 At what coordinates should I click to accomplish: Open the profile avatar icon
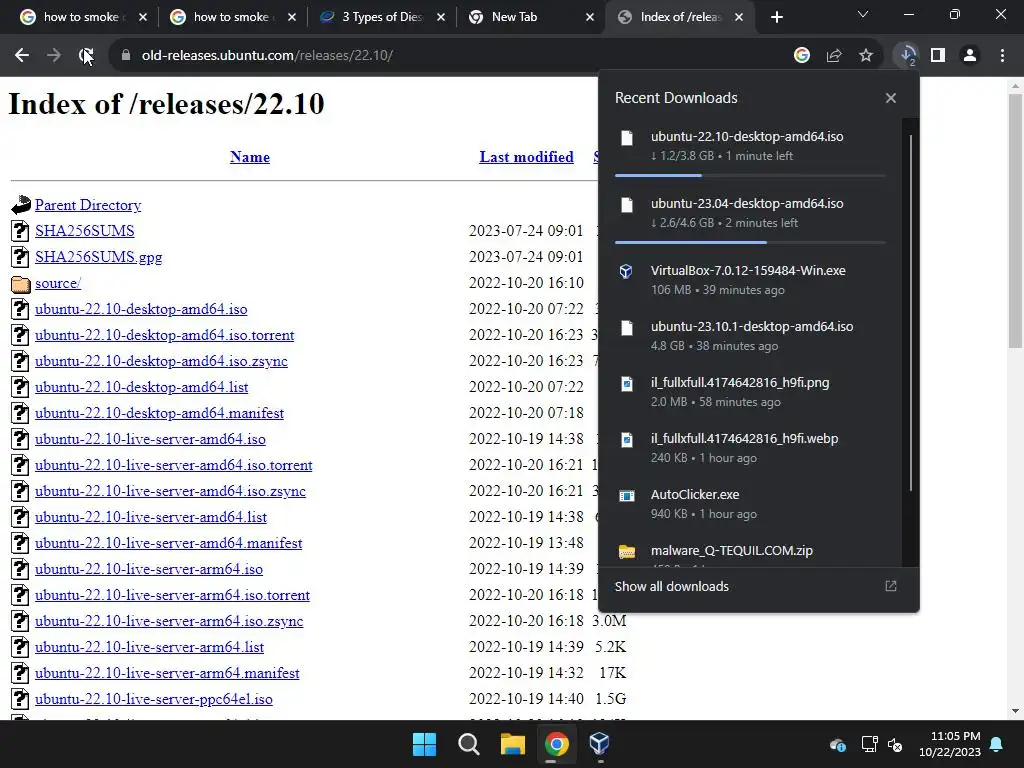[x=970, y=56]
